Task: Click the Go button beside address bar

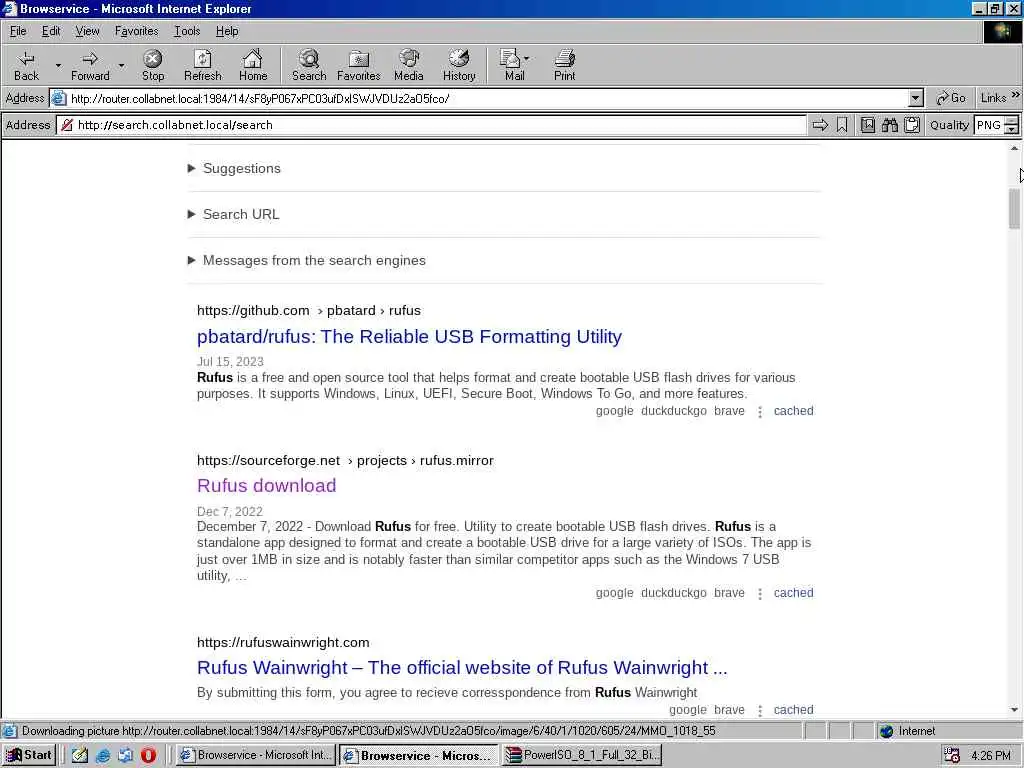Action: click(950, 98)
